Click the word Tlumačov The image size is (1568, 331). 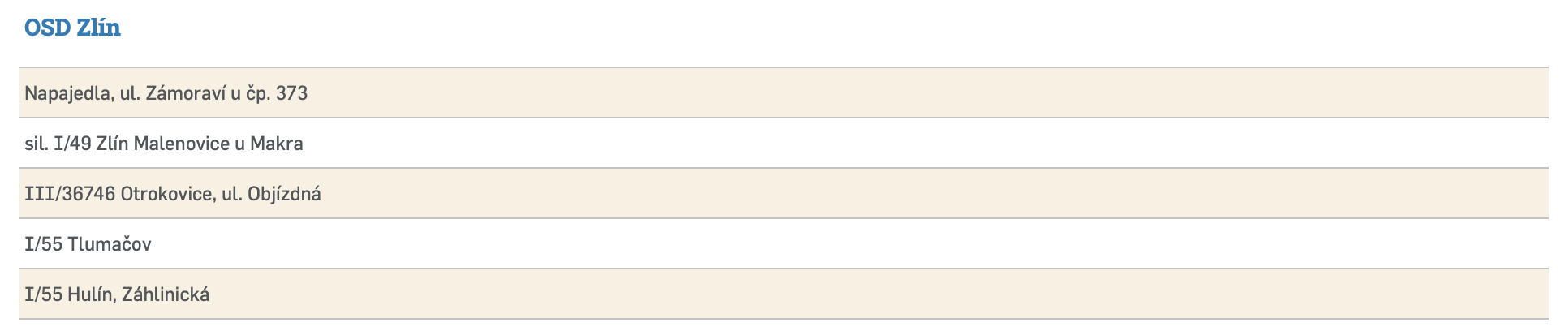click(110, 244)
